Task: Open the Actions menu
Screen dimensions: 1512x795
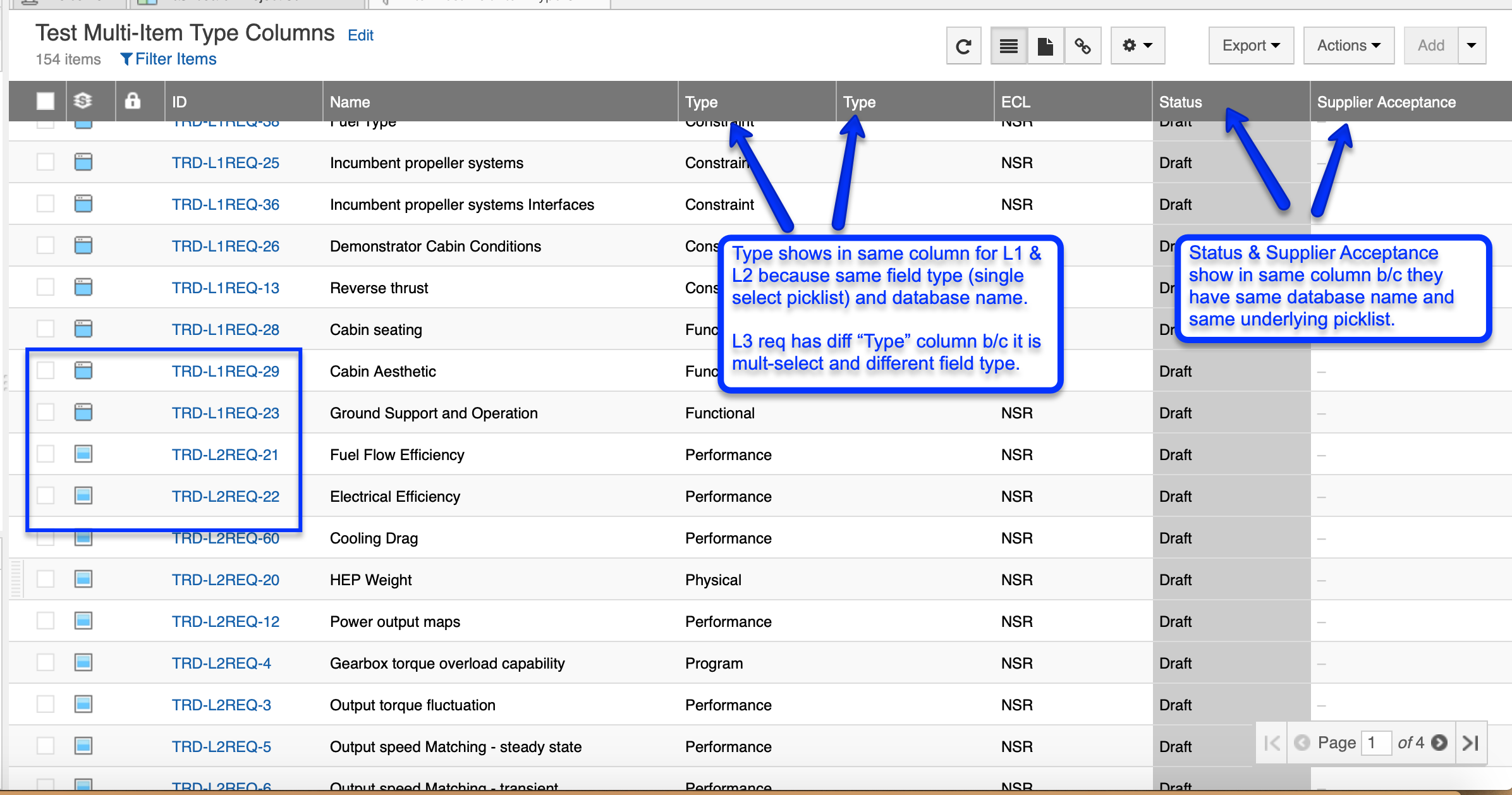Action: tap(1349, 46)
